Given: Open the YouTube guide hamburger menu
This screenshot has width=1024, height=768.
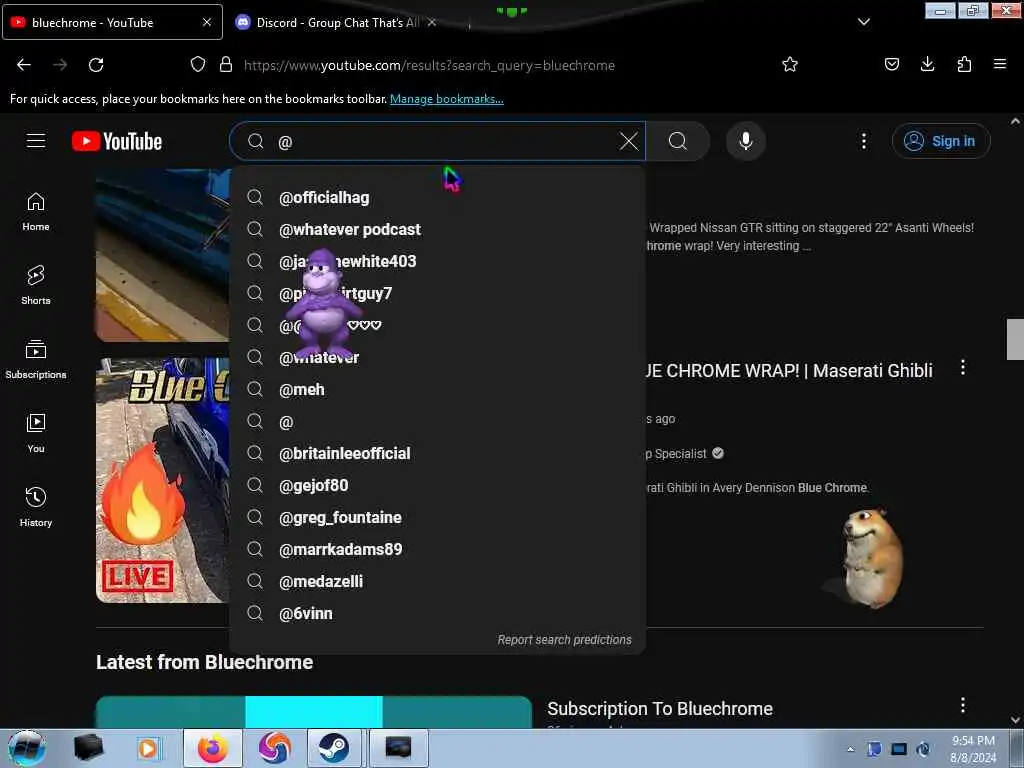Looking at the screenshot, I should point(36,140).
